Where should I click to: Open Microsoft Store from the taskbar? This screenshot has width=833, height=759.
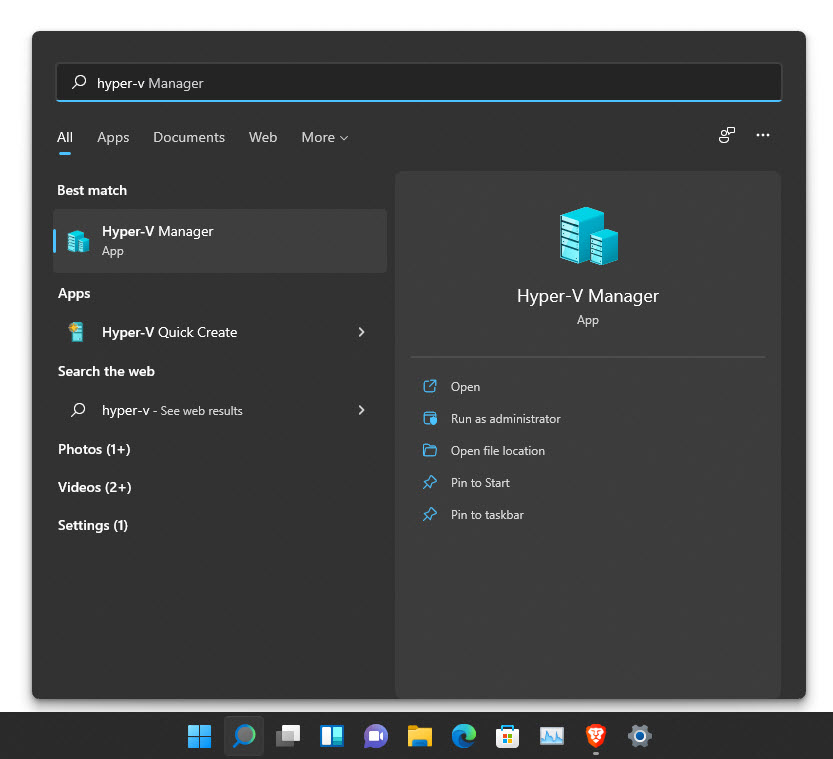point(508,736)
